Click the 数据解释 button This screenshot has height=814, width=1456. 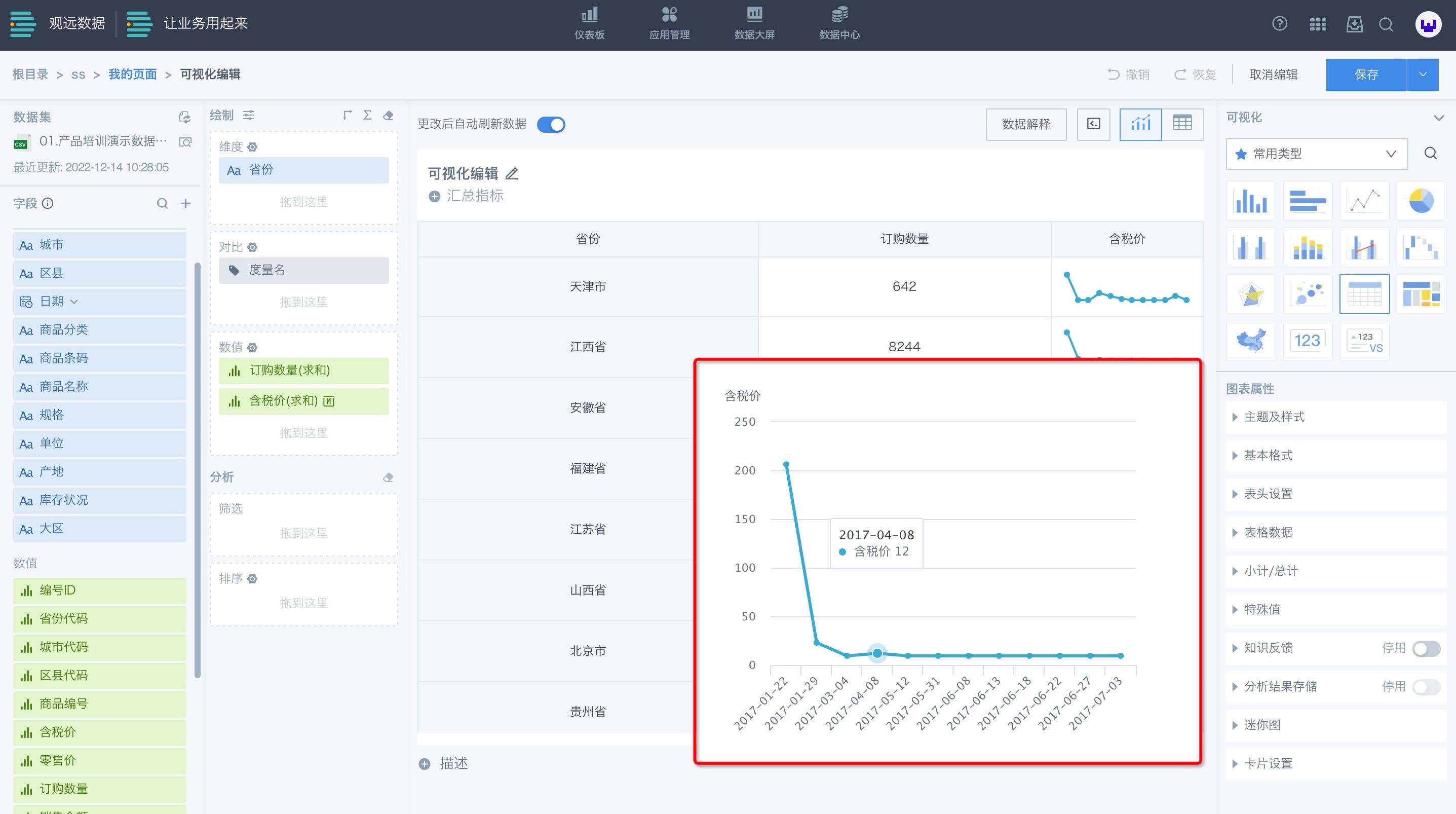1026,125
